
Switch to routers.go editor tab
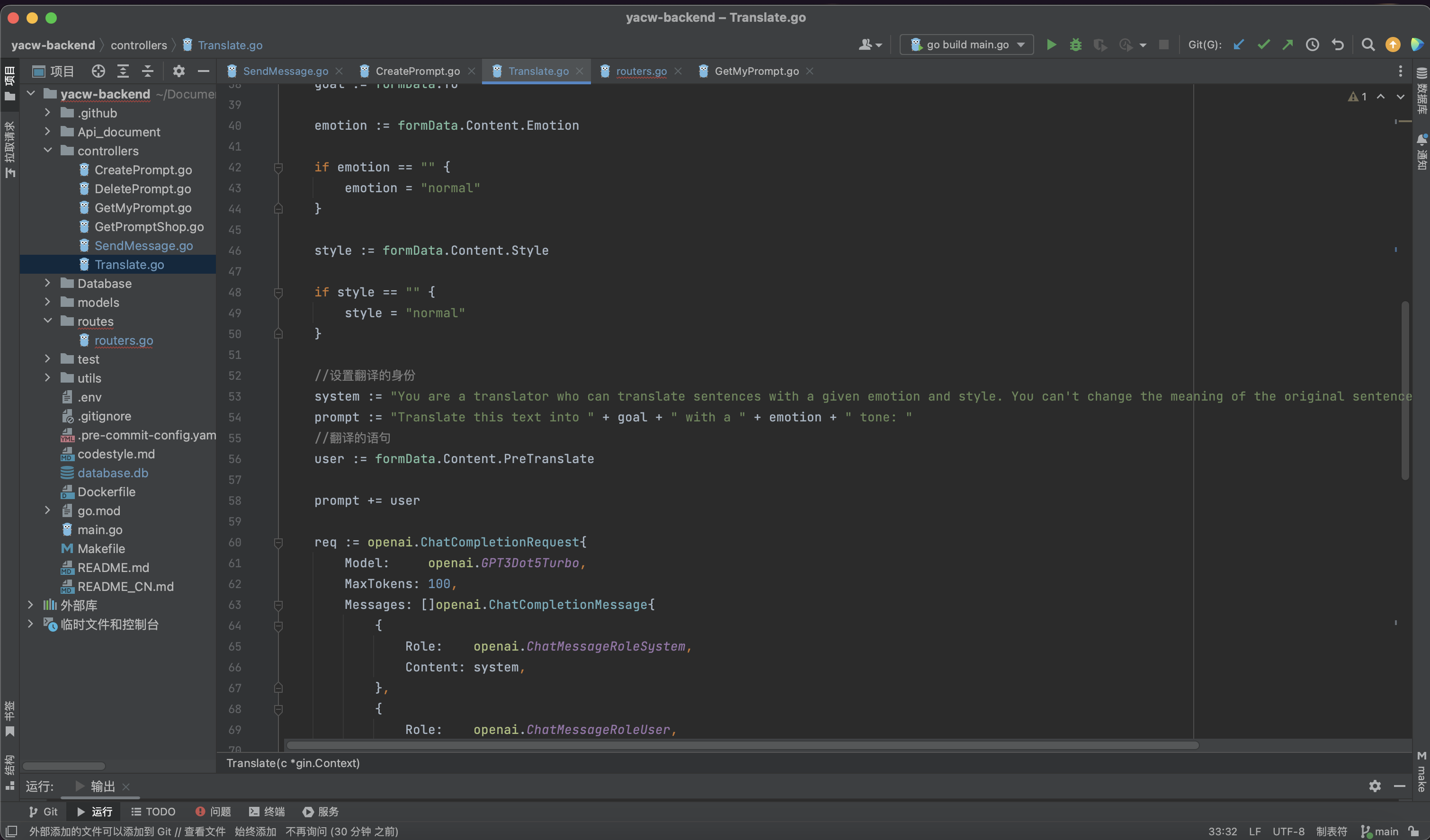point(641,71)
